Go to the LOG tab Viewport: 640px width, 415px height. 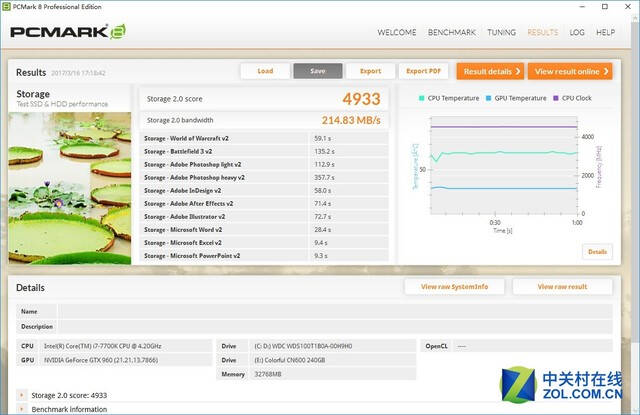coord(577,32)
